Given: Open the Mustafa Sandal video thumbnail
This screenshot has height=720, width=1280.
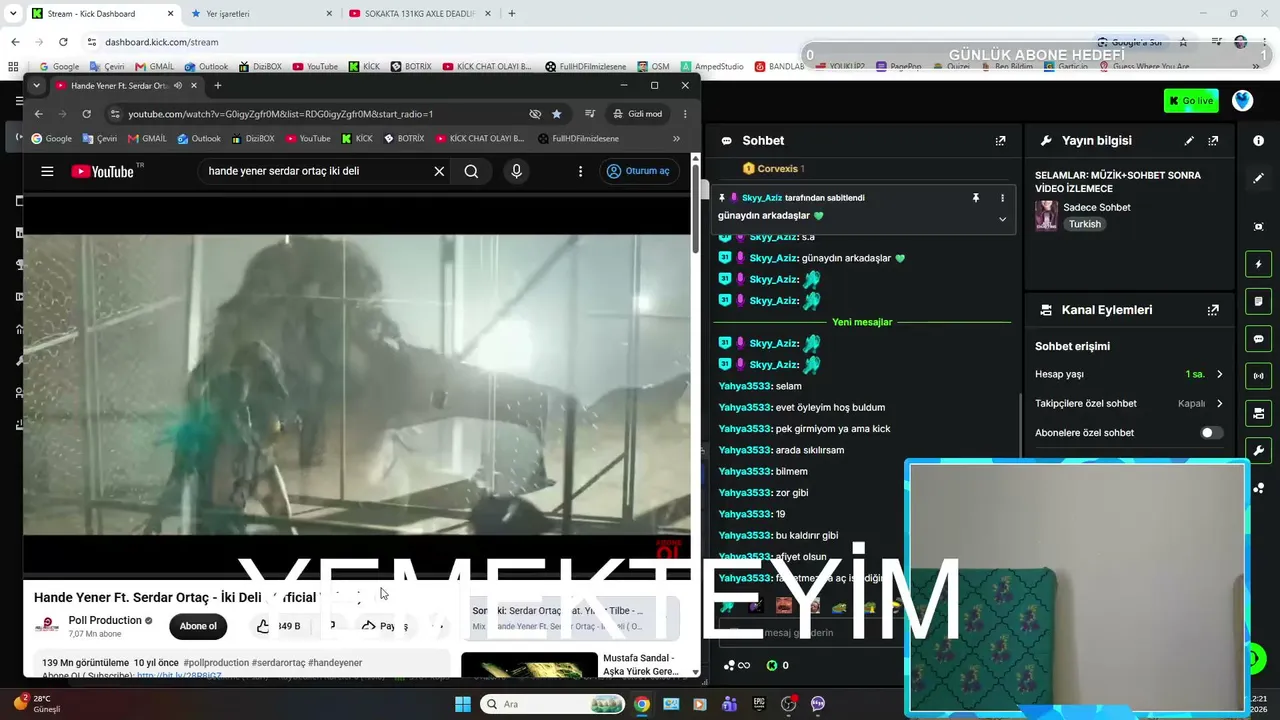Looking at the screenshot, I should coord(529,665).
